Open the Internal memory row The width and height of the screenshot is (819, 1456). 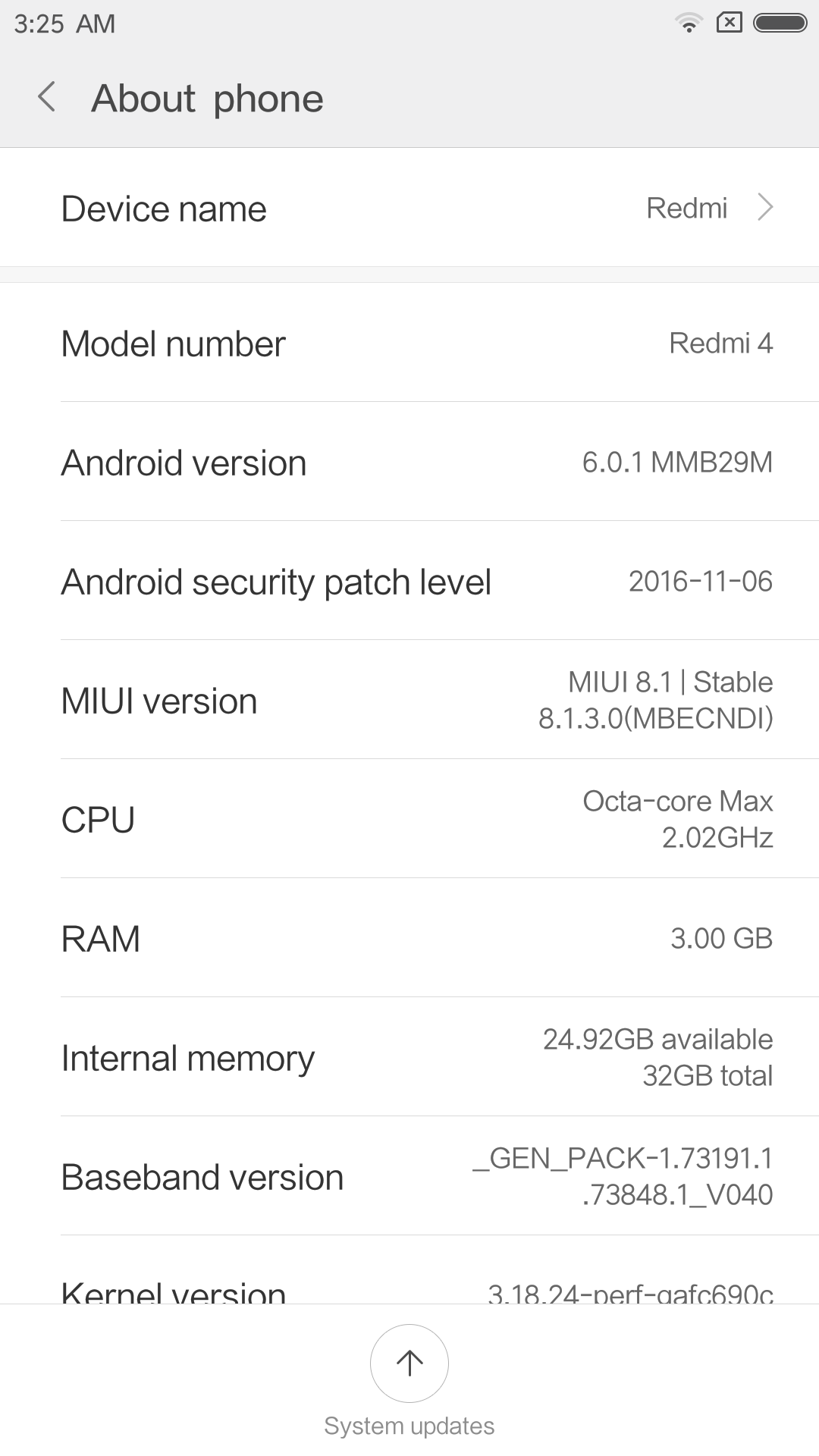409,1058
